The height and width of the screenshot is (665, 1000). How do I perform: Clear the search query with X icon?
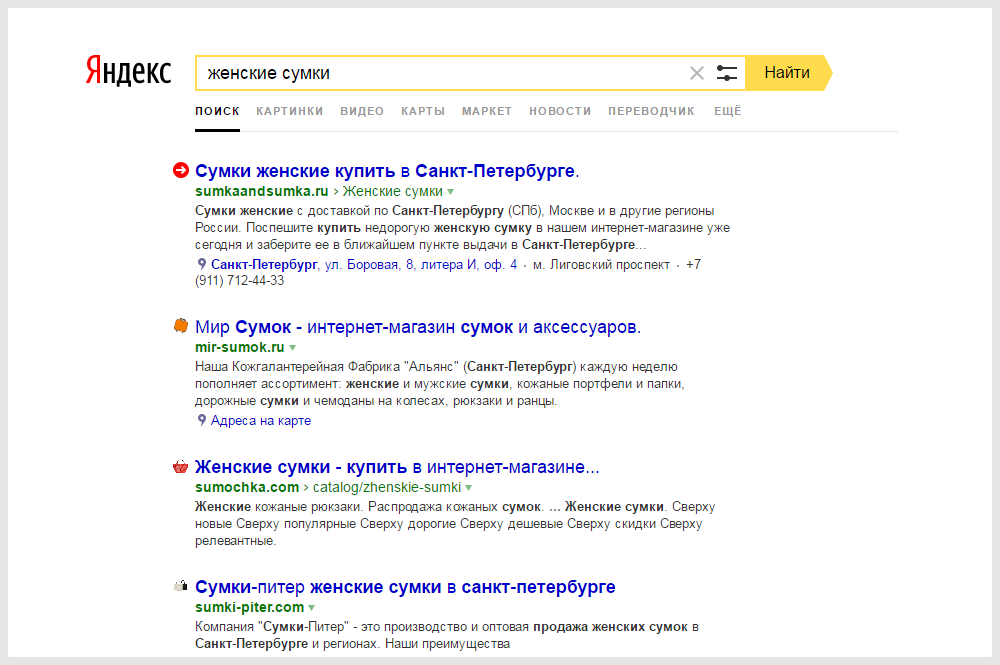tap(696, 73)
